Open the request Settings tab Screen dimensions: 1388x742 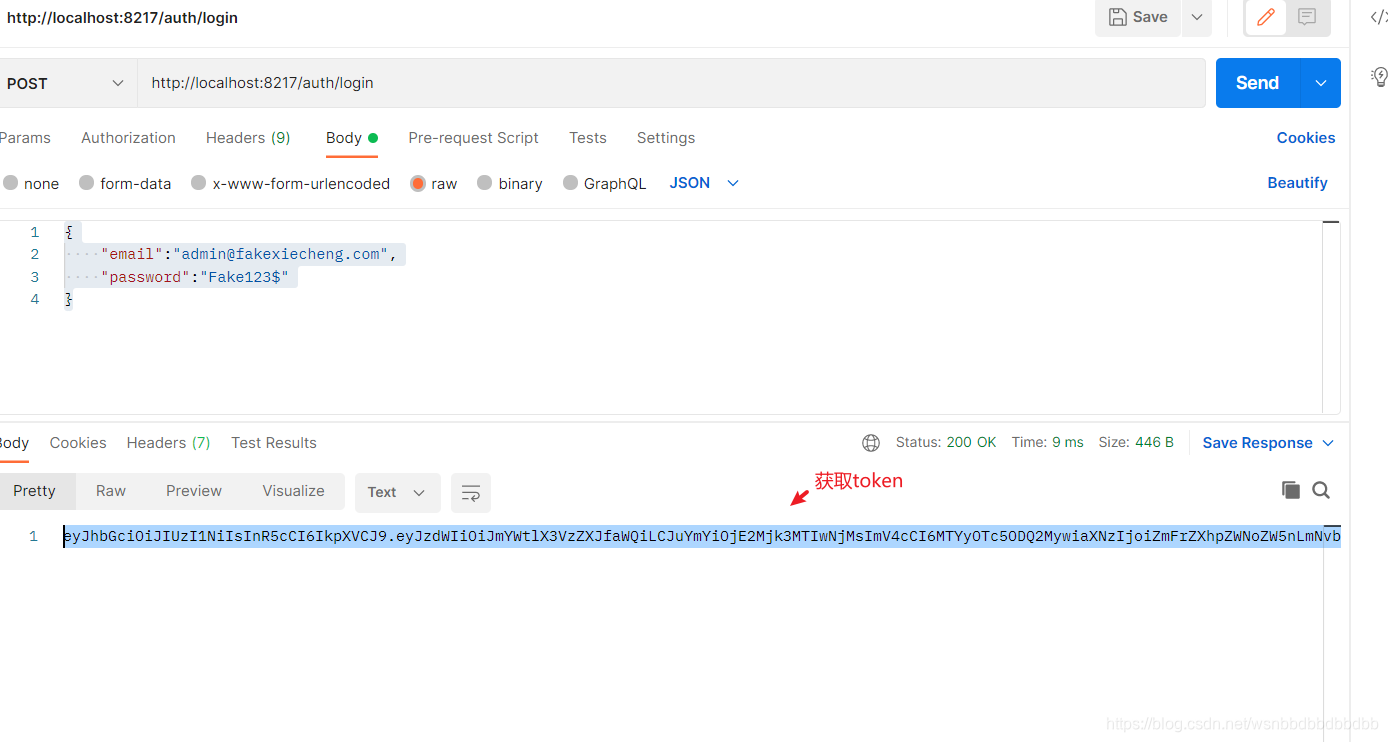666,138
